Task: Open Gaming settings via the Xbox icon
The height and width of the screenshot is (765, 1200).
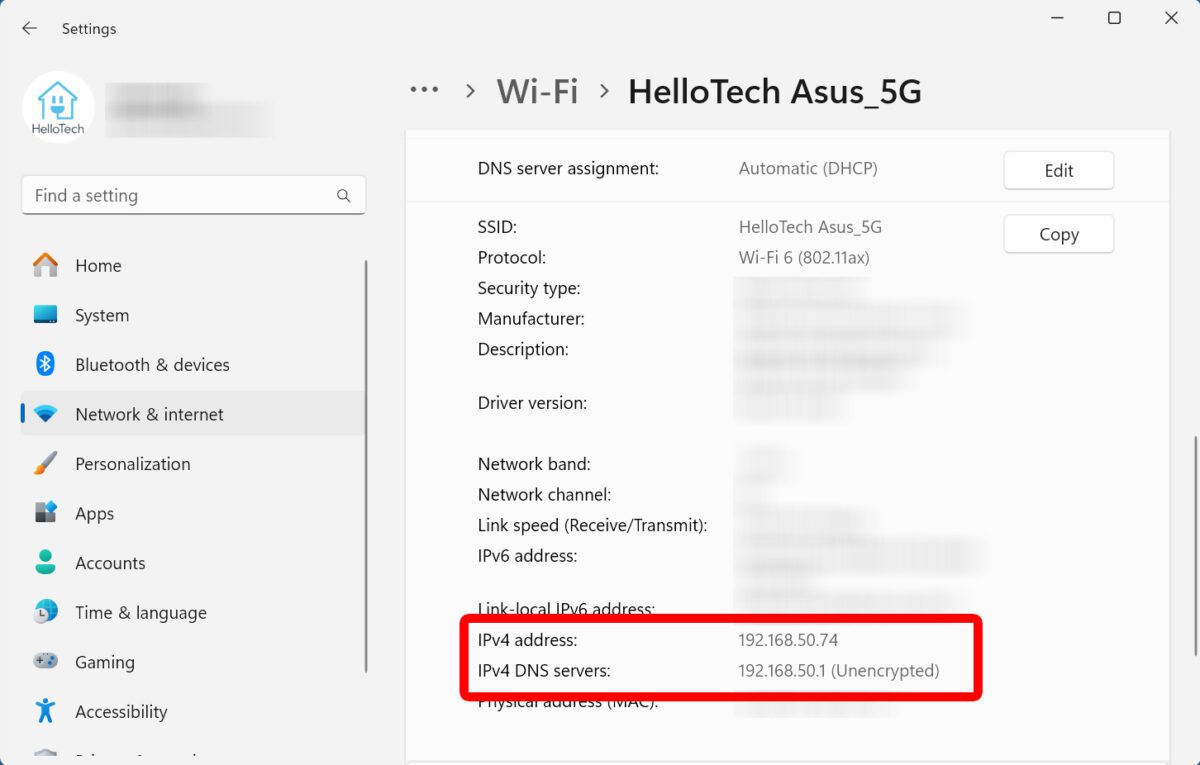Action: (x=45, y=662)
